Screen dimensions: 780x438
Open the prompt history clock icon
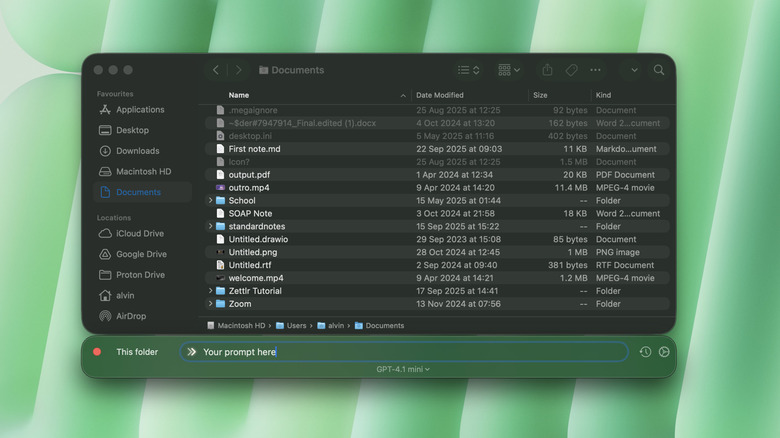(645, 352)
